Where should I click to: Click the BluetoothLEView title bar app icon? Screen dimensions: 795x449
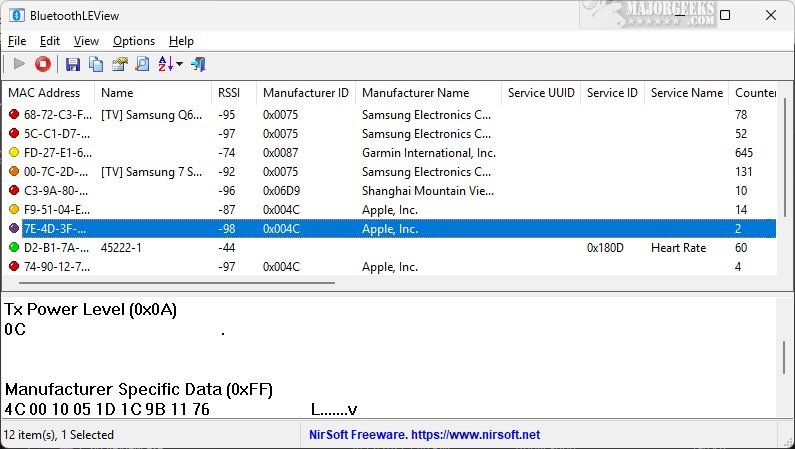(16, 15)
